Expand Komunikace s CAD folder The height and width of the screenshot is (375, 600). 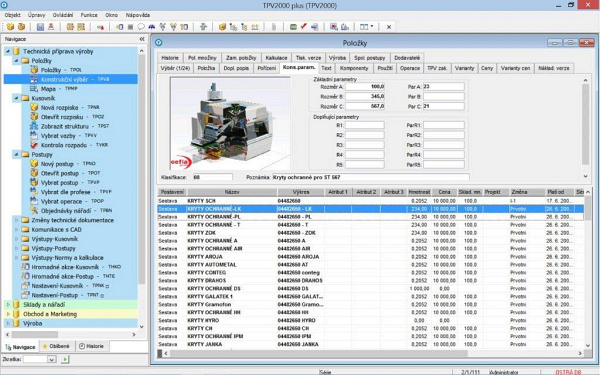16,230
